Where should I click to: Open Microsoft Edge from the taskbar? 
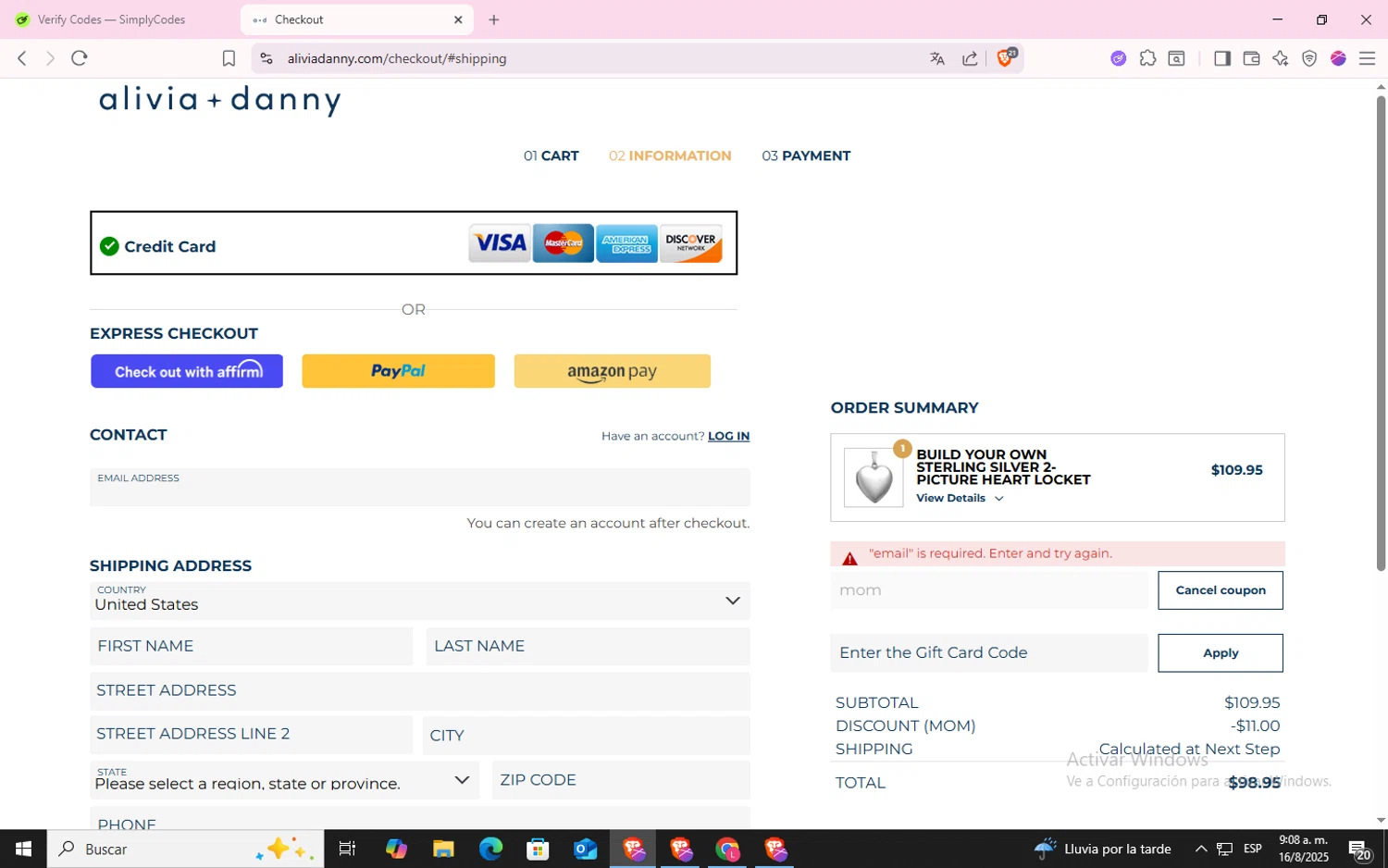[490, 849]
